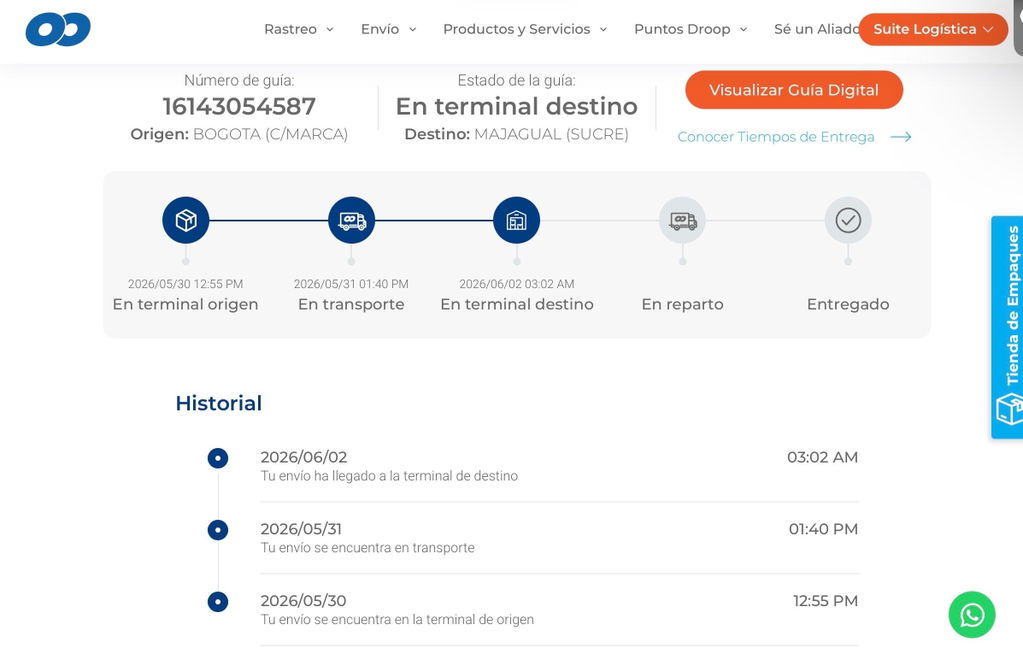
Task: Click the checkmark icon for Entregado
Action: [848, 220]
